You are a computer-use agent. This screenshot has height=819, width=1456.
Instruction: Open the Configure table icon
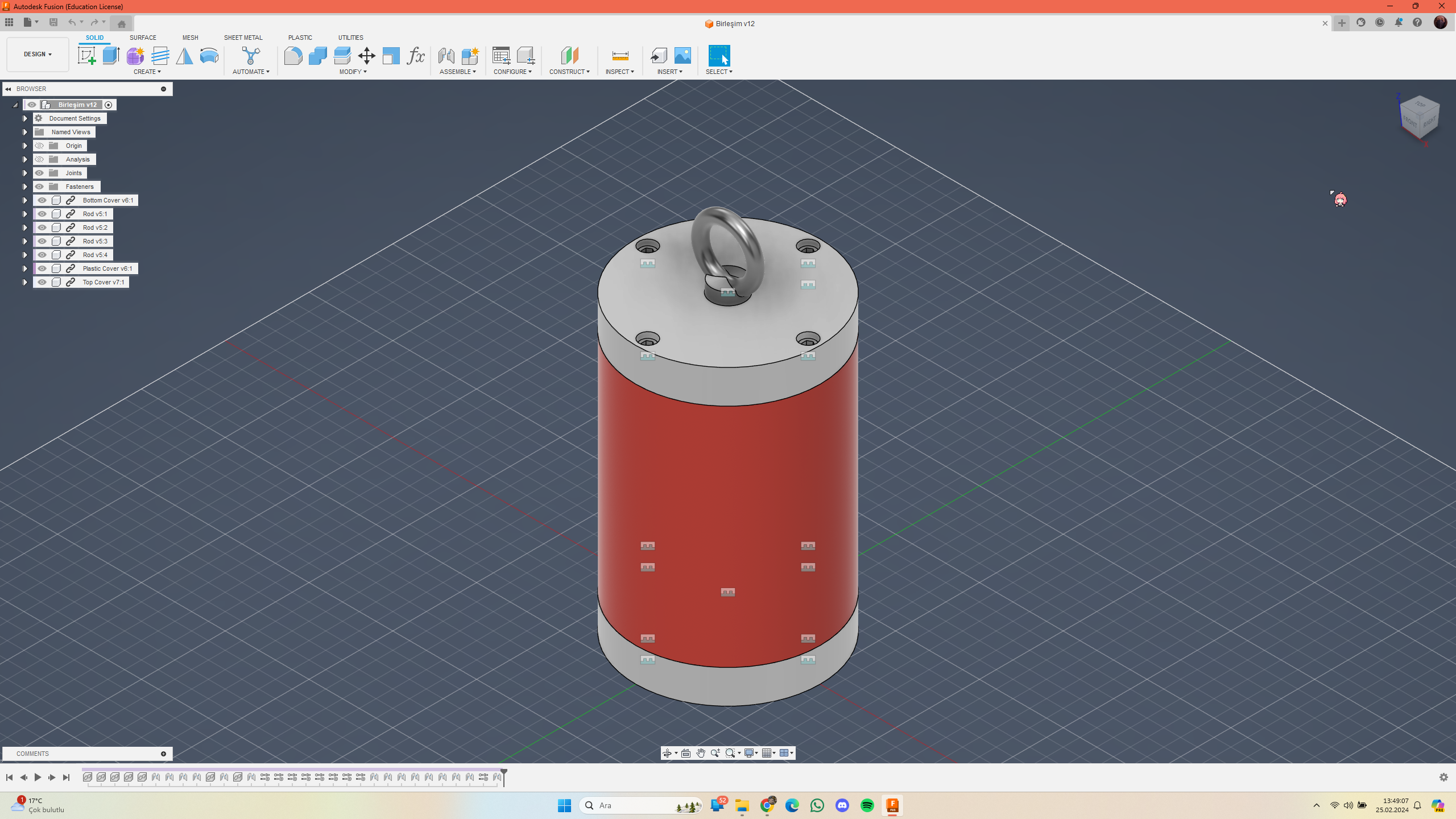coord(501,56)
